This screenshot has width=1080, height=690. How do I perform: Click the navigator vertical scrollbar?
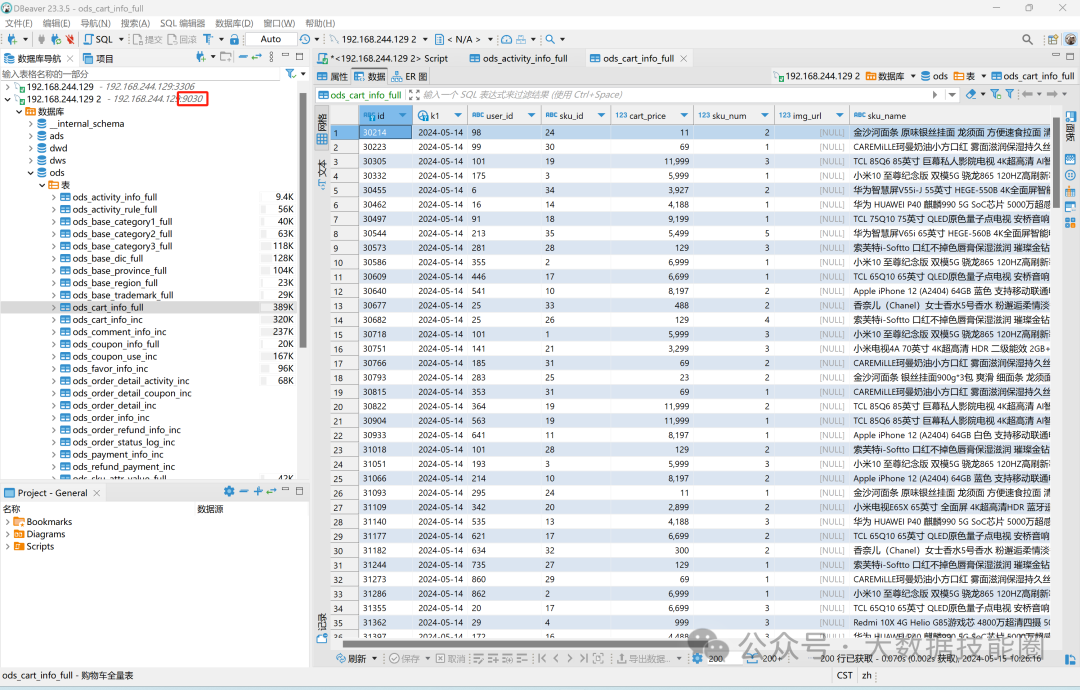302,220
